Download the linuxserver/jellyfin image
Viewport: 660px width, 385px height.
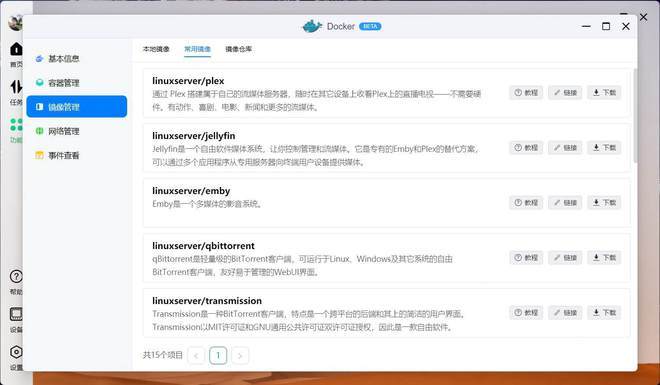[x=604, y=148]
